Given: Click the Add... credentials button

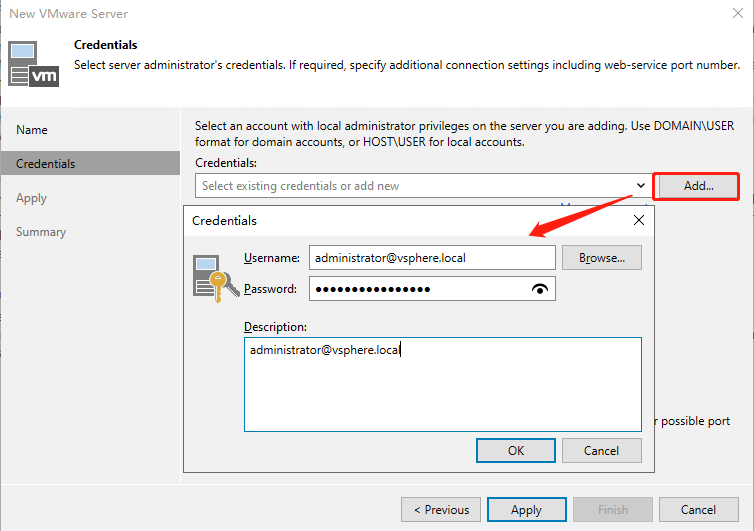Looking at the screenshot, I should click(x=698, y=186).
